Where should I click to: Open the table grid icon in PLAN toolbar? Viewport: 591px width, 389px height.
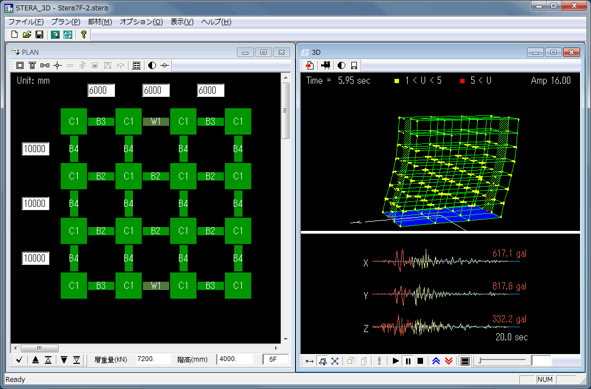pos(136,66)
